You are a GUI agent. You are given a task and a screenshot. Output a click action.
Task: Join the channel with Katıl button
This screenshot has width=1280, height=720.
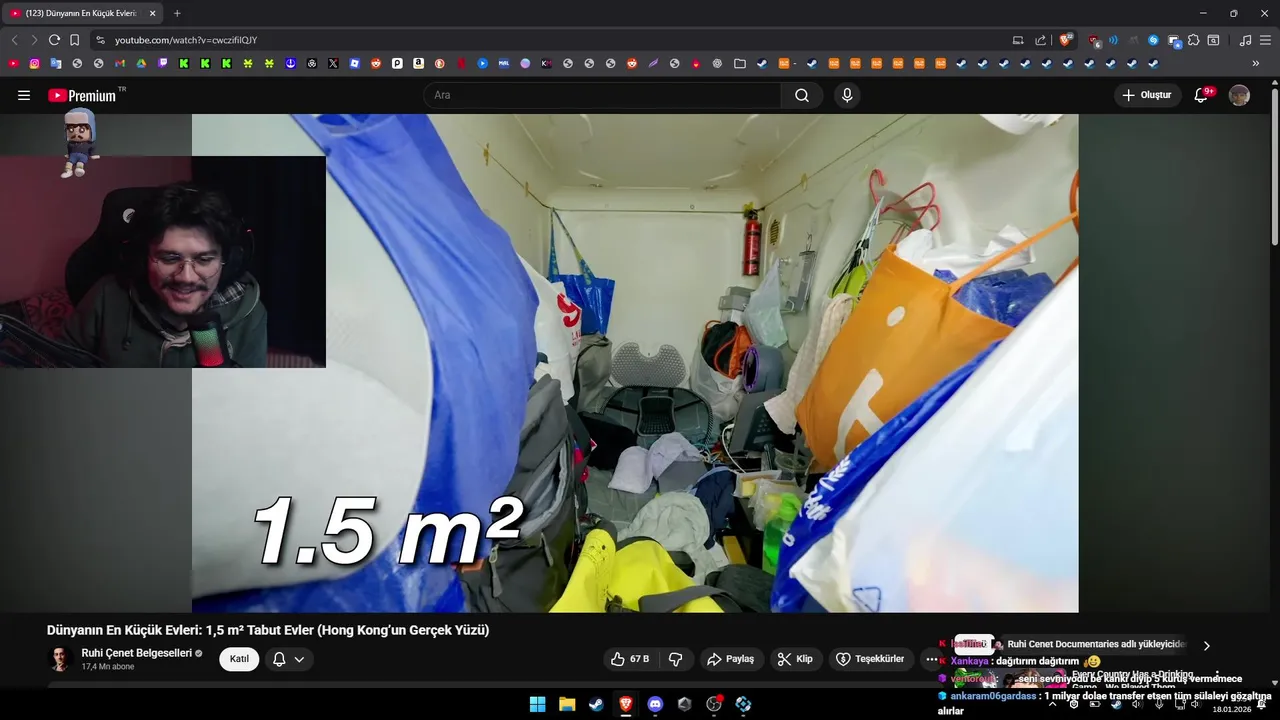coord(239,659)
